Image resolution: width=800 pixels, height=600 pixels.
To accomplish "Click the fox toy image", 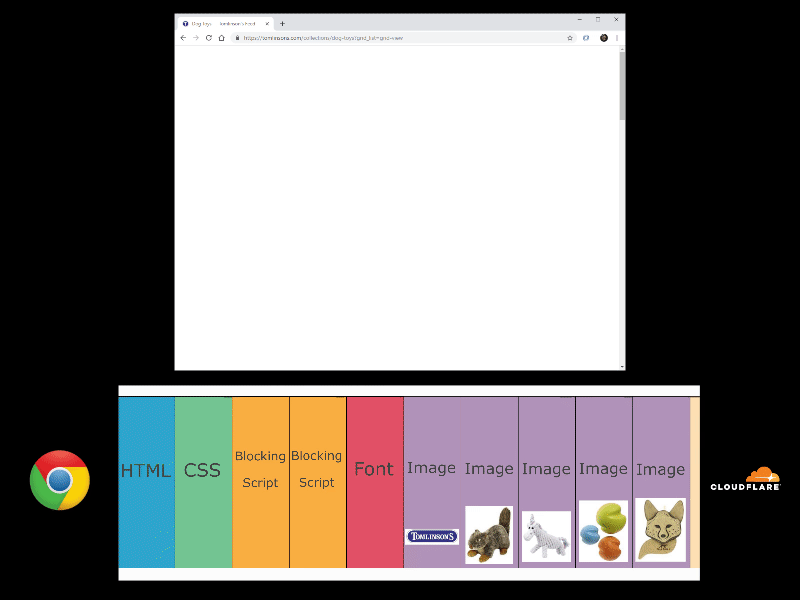I will 660,530.
